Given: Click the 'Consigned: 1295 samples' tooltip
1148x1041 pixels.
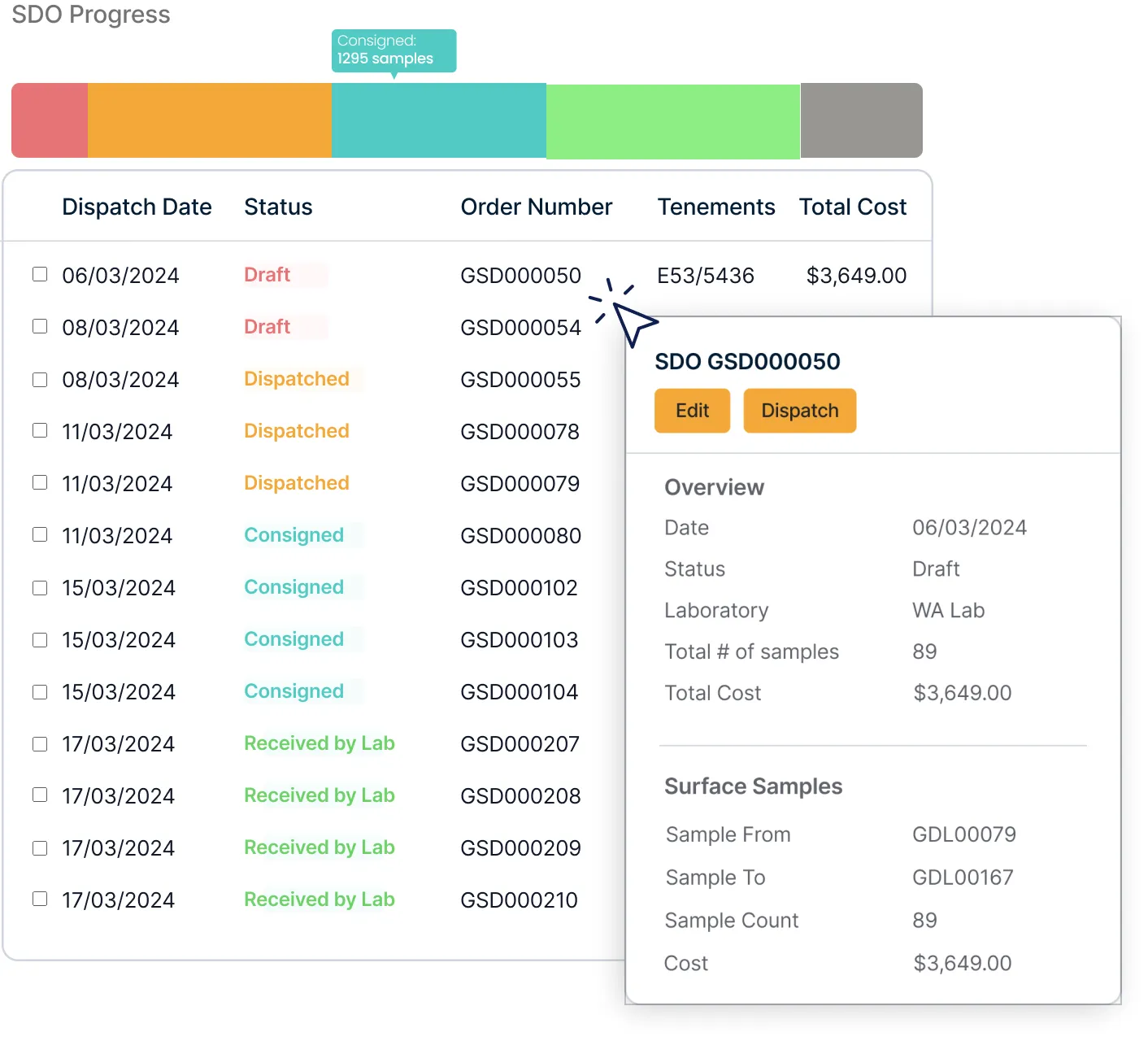Looking at the screenshot, I should [394, 50].
